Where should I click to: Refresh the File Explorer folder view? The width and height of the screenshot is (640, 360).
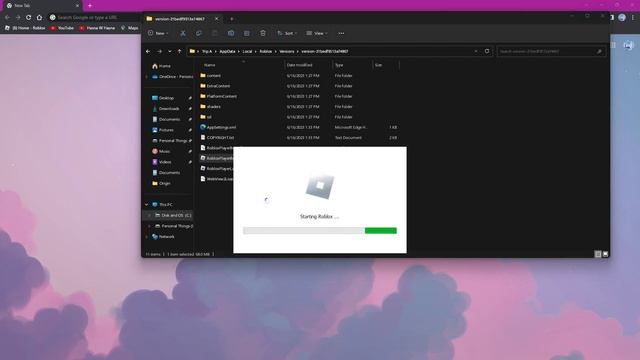pyautogui.click(x=487, y=51)
